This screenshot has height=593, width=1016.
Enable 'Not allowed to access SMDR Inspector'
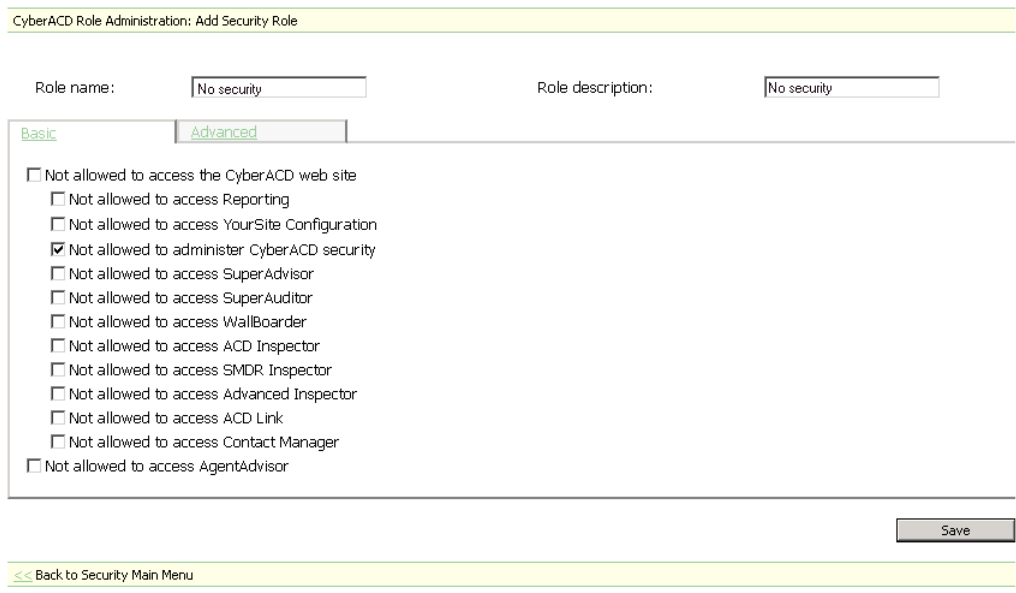coord(58,370)
